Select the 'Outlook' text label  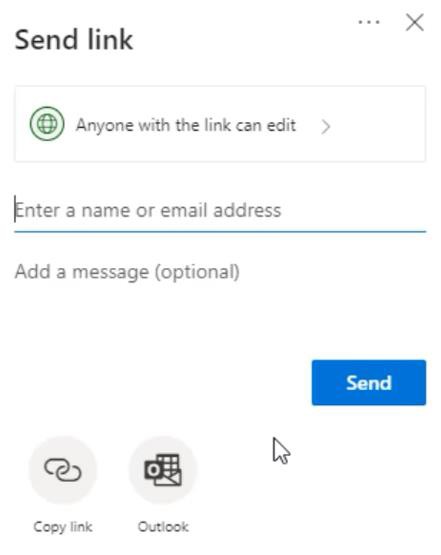163,527
